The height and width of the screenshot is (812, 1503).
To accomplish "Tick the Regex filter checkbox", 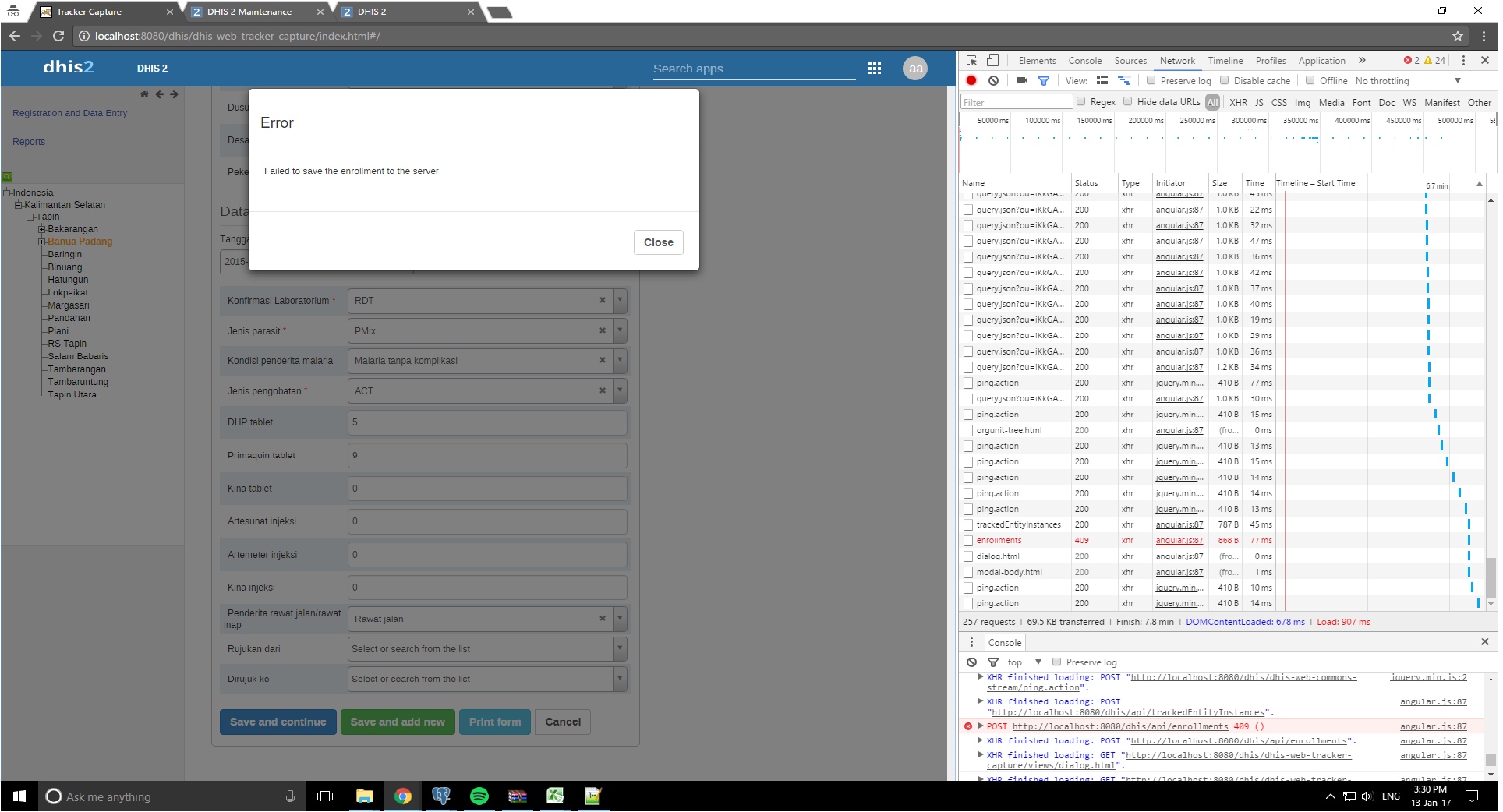I will pyautogui.click(x=1080, y=101).
